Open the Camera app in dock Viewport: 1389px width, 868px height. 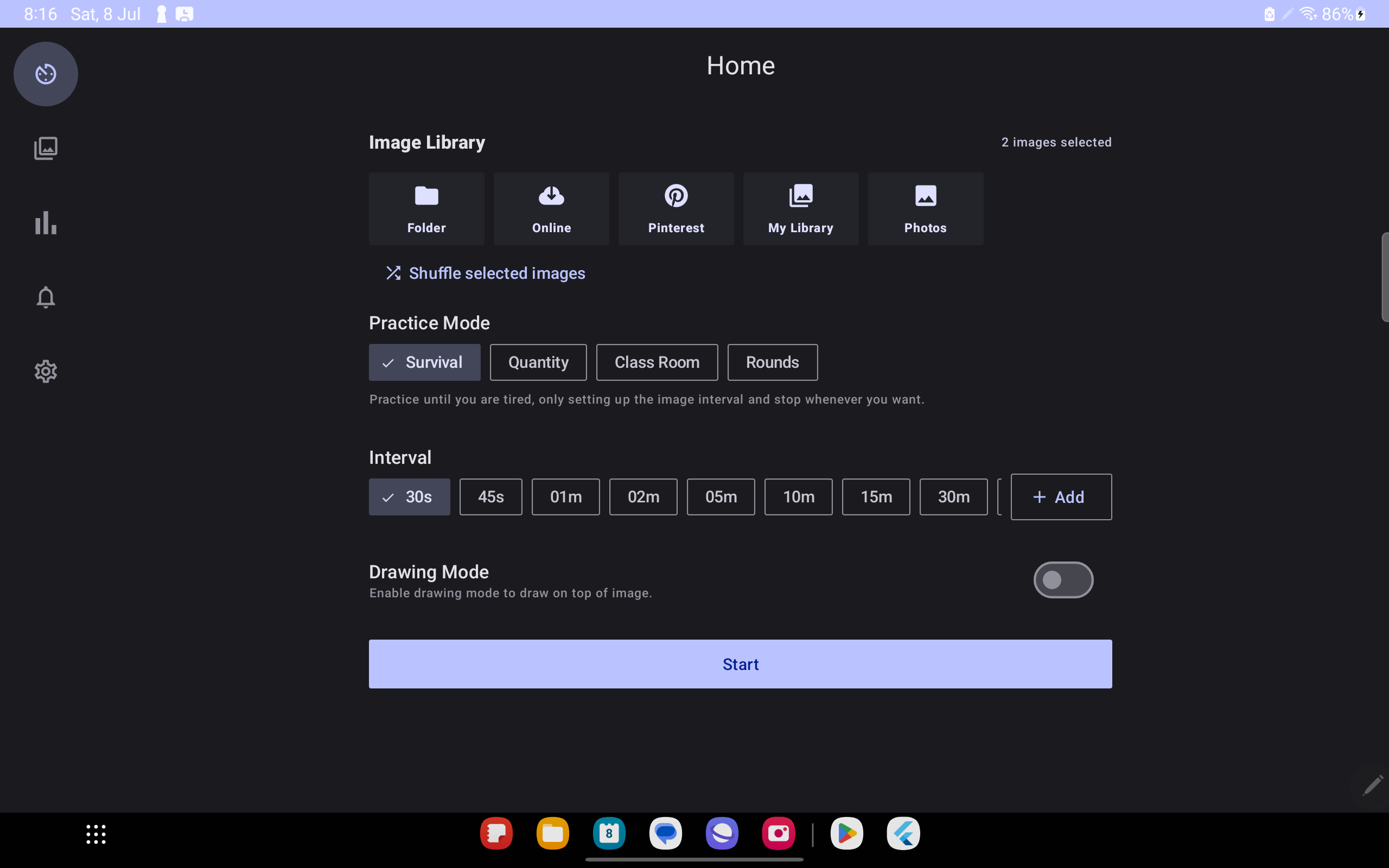click(778, 834)
